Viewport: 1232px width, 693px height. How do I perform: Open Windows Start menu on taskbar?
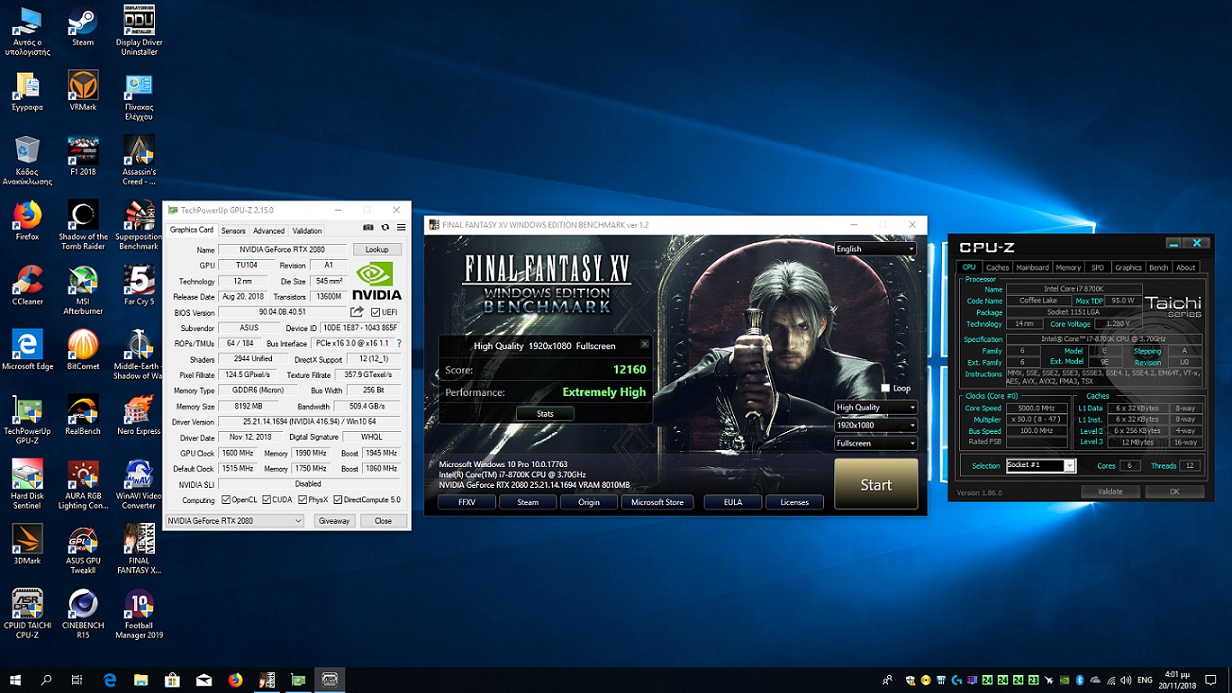[x=15, y=680]
